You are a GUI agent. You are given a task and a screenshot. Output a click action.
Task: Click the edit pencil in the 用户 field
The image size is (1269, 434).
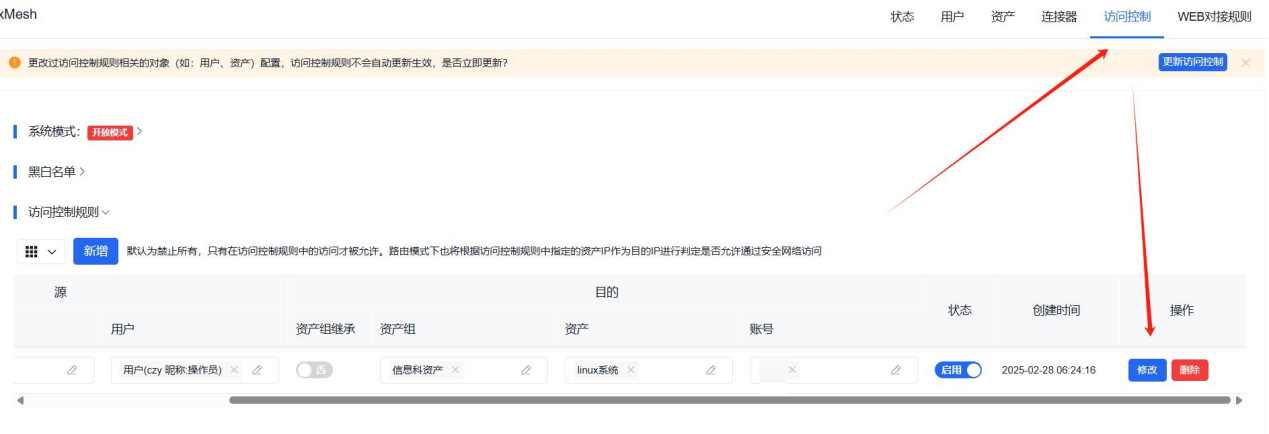pyautogui.click(x=257, y=370)
